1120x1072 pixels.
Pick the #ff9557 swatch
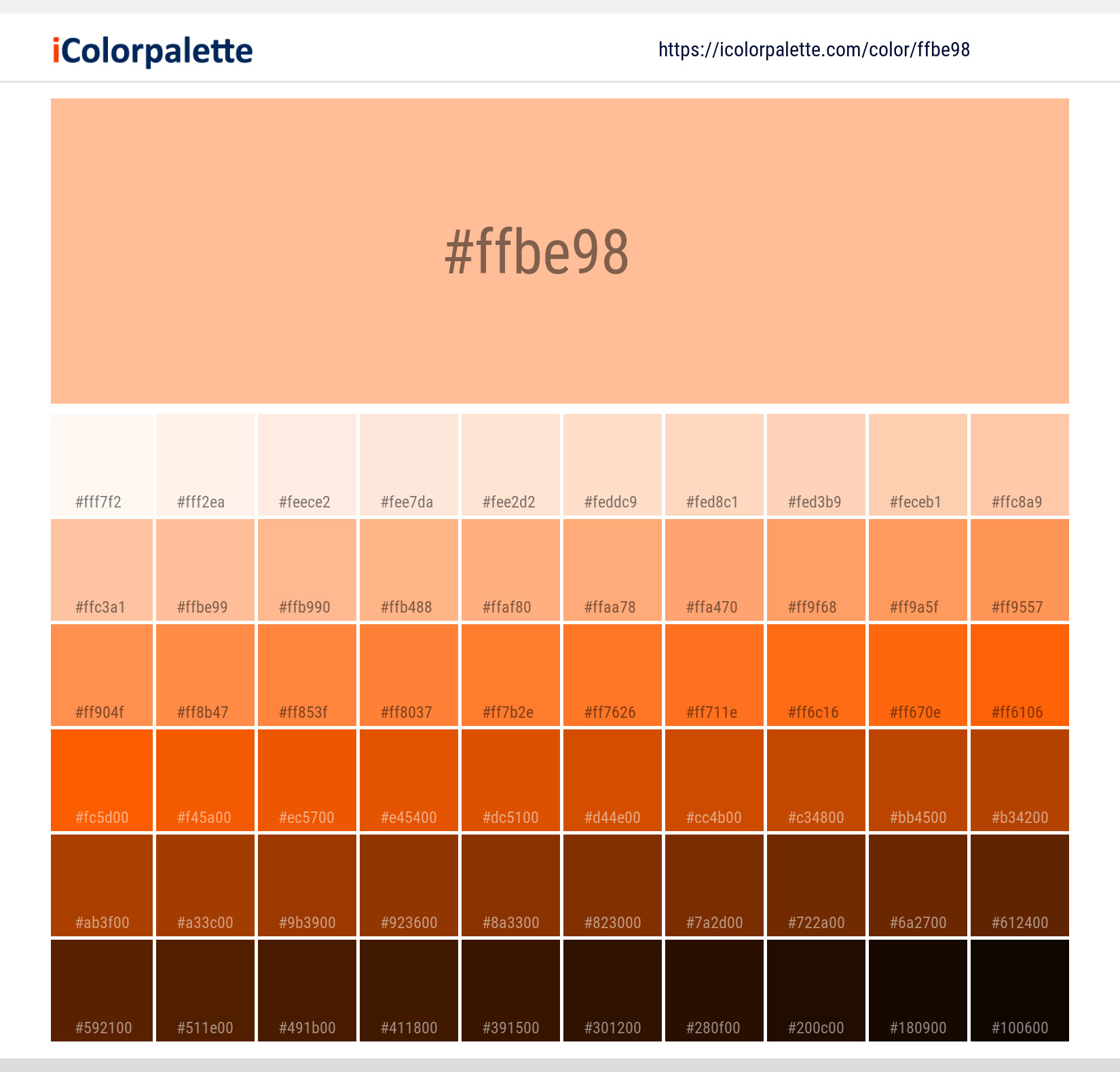[x=1020, y=570]
